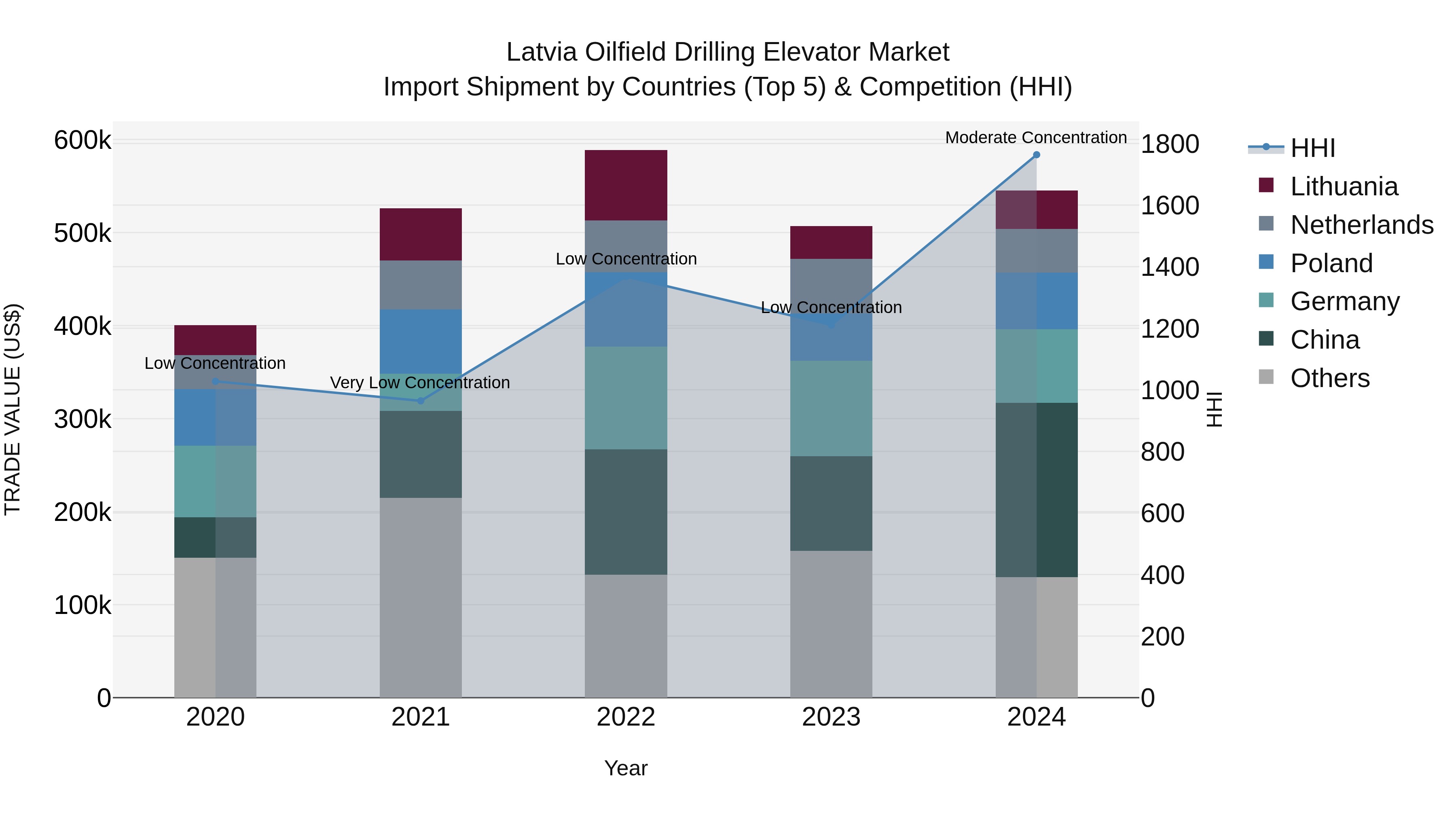Viewport: 1456px width, 819px height.
Task: Toggle the Germany legend entry
Action: point(1329,301)
